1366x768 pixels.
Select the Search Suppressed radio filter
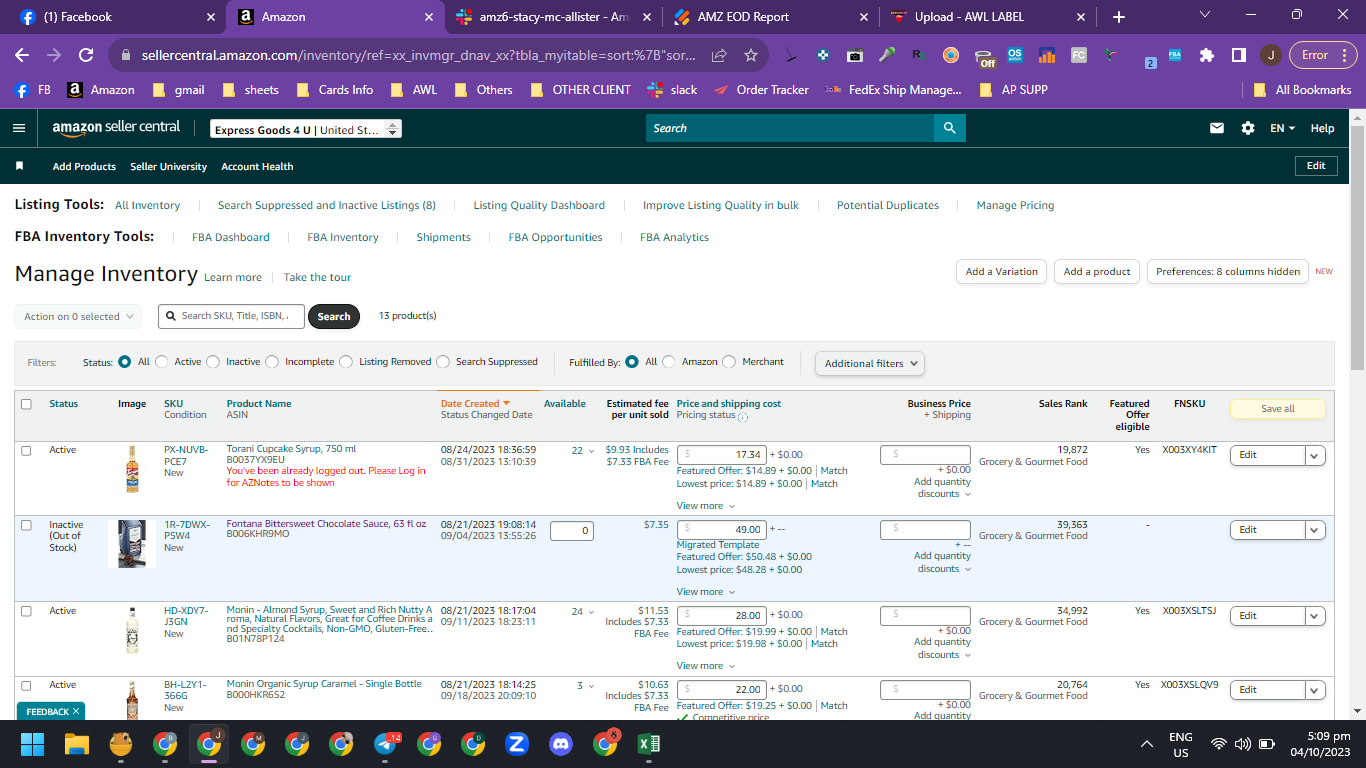(x=443, y=362)
